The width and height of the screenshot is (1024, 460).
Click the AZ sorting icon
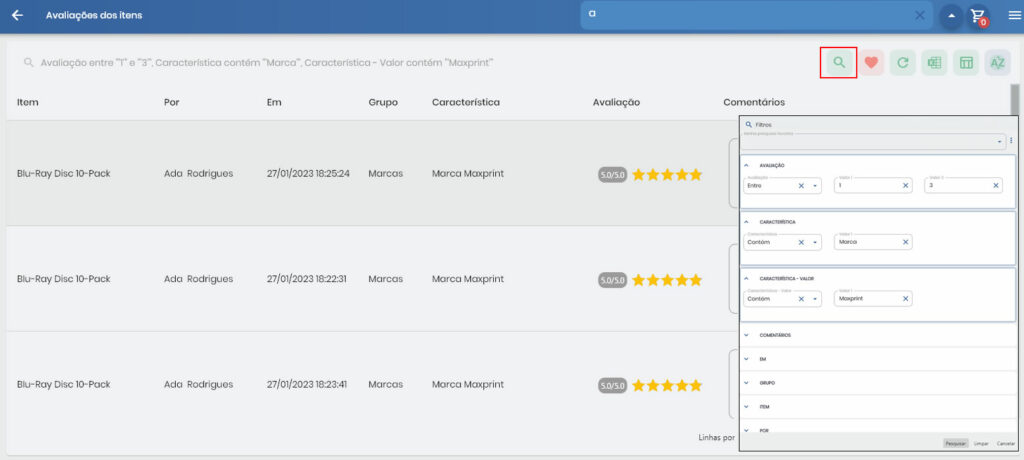pos(997,63)
